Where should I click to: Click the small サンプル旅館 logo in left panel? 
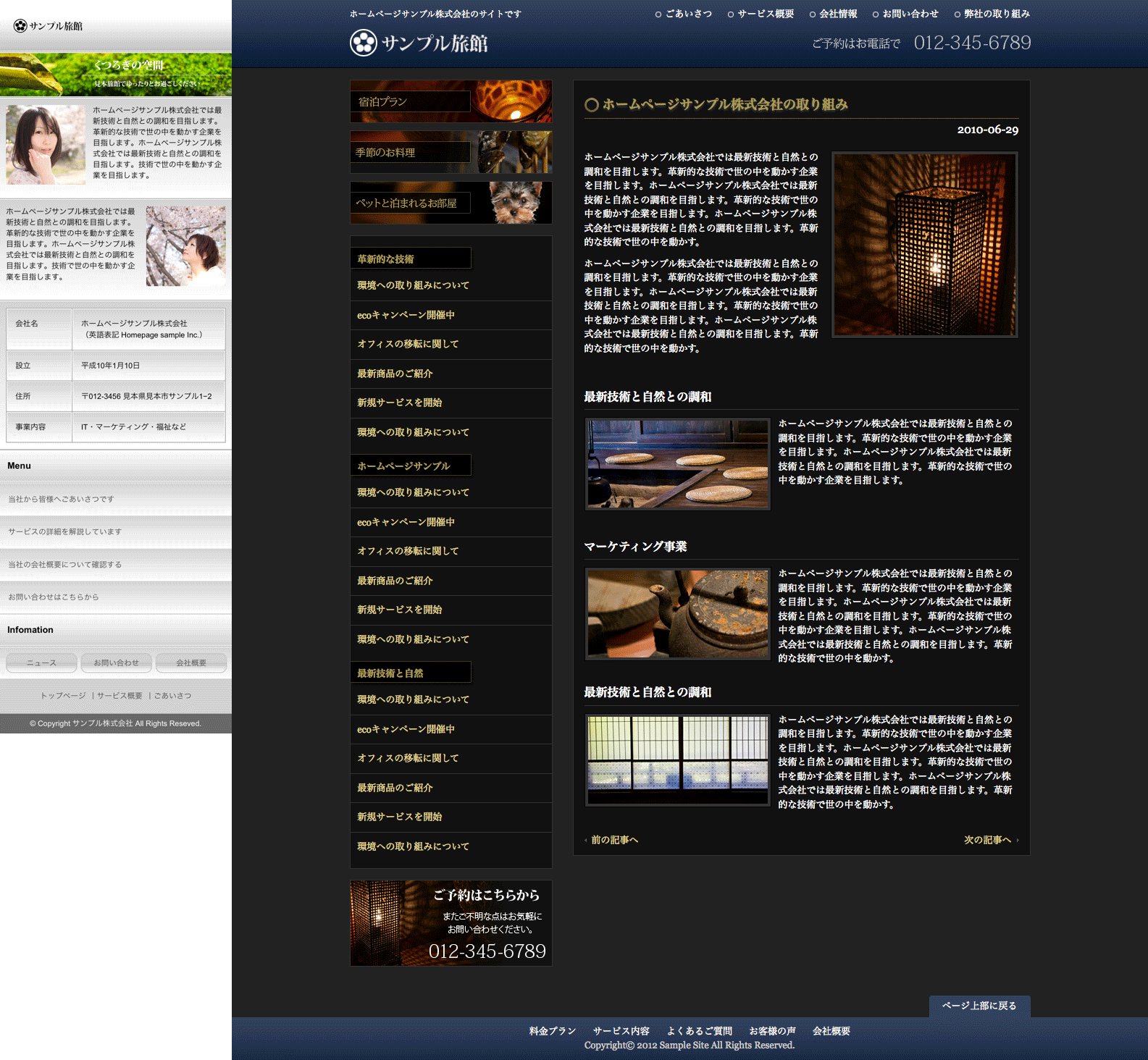point(49,26)
